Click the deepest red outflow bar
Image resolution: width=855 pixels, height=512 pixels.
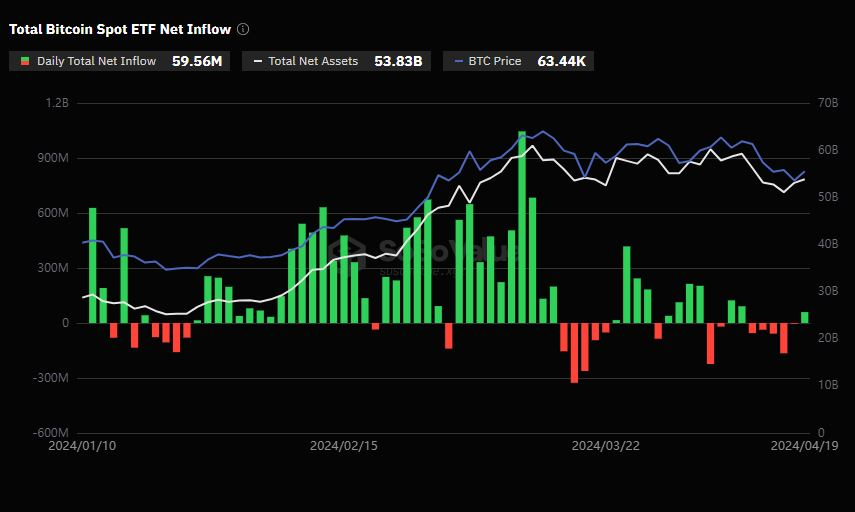tap(574, 352)
